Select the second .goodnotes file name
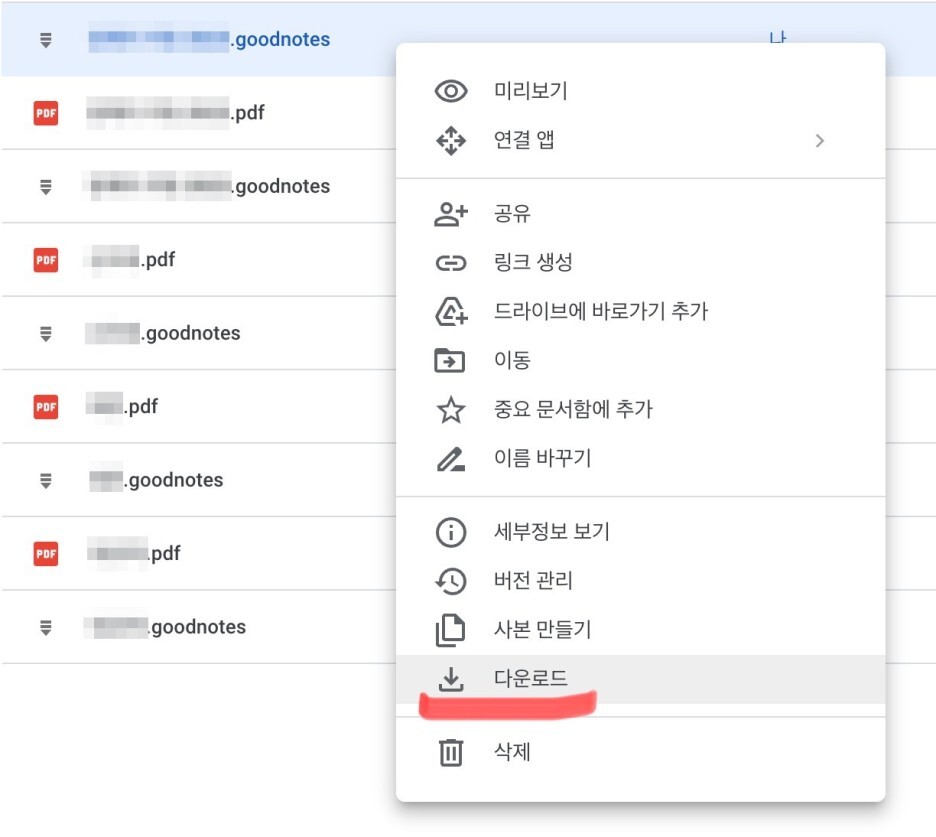Screen dimensions: 936x837 pyautogui.click(x=207, y=186)
